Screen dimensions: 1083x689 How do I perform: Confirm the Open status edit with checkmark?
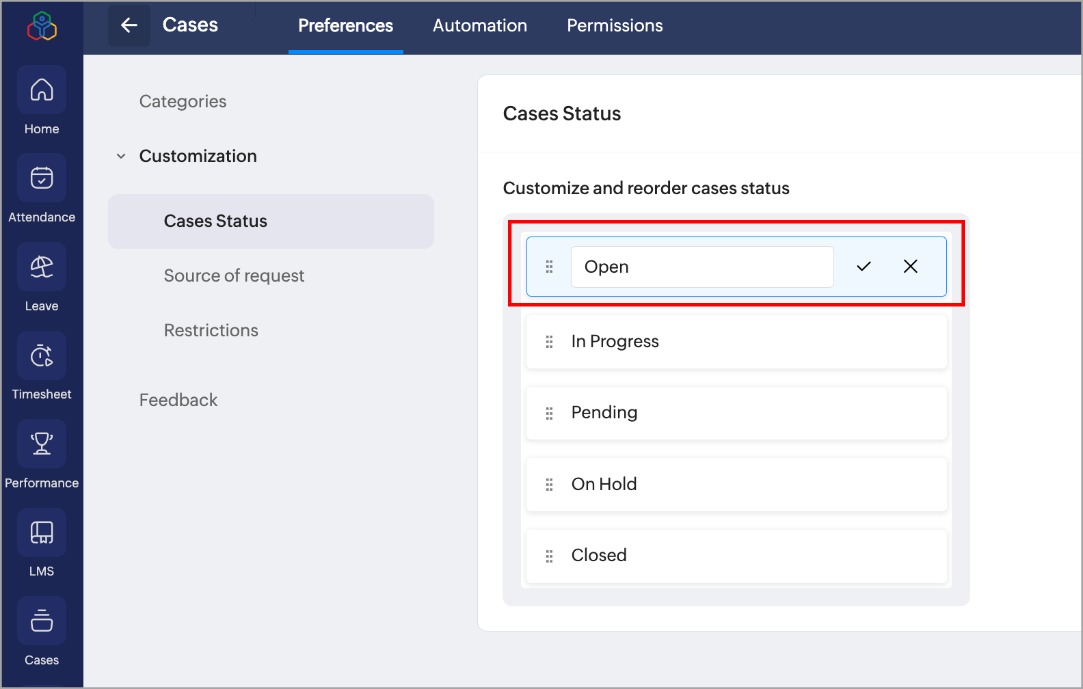[864, 267]
